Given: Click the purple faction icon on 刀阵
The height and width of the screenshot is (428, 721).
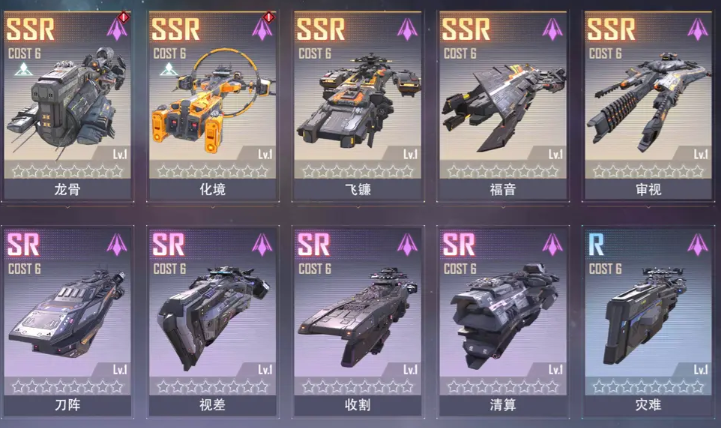Looking at the screenshot, I should coord(117,244).
